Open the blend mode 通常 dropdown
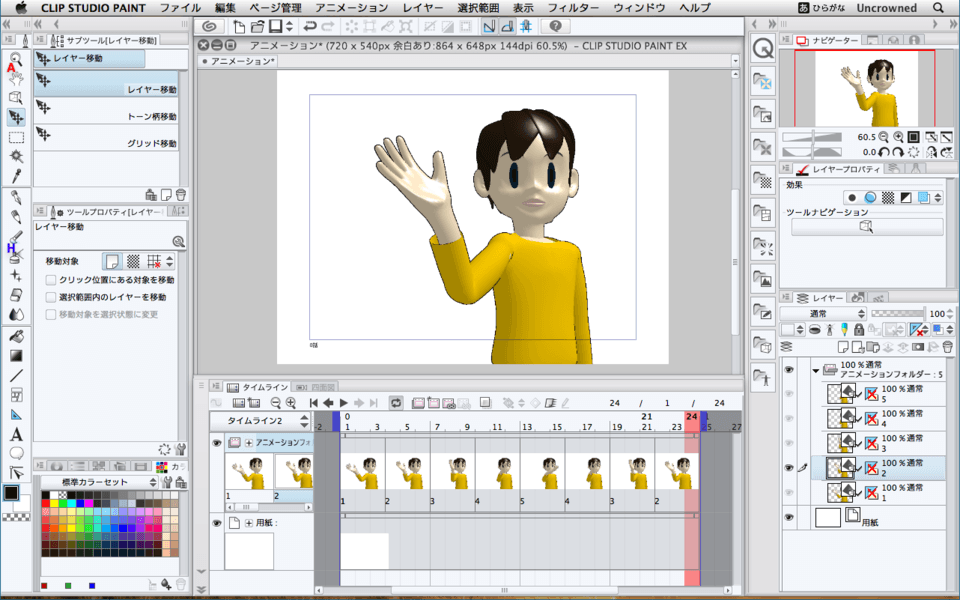The image size is (960, 600). point(823,313)
